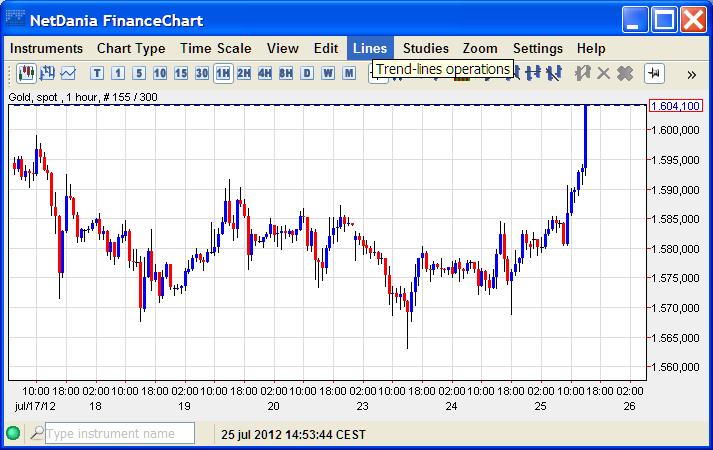Switch to 10 minute time scale
This screenshot has width=713, height=450.
160,73
